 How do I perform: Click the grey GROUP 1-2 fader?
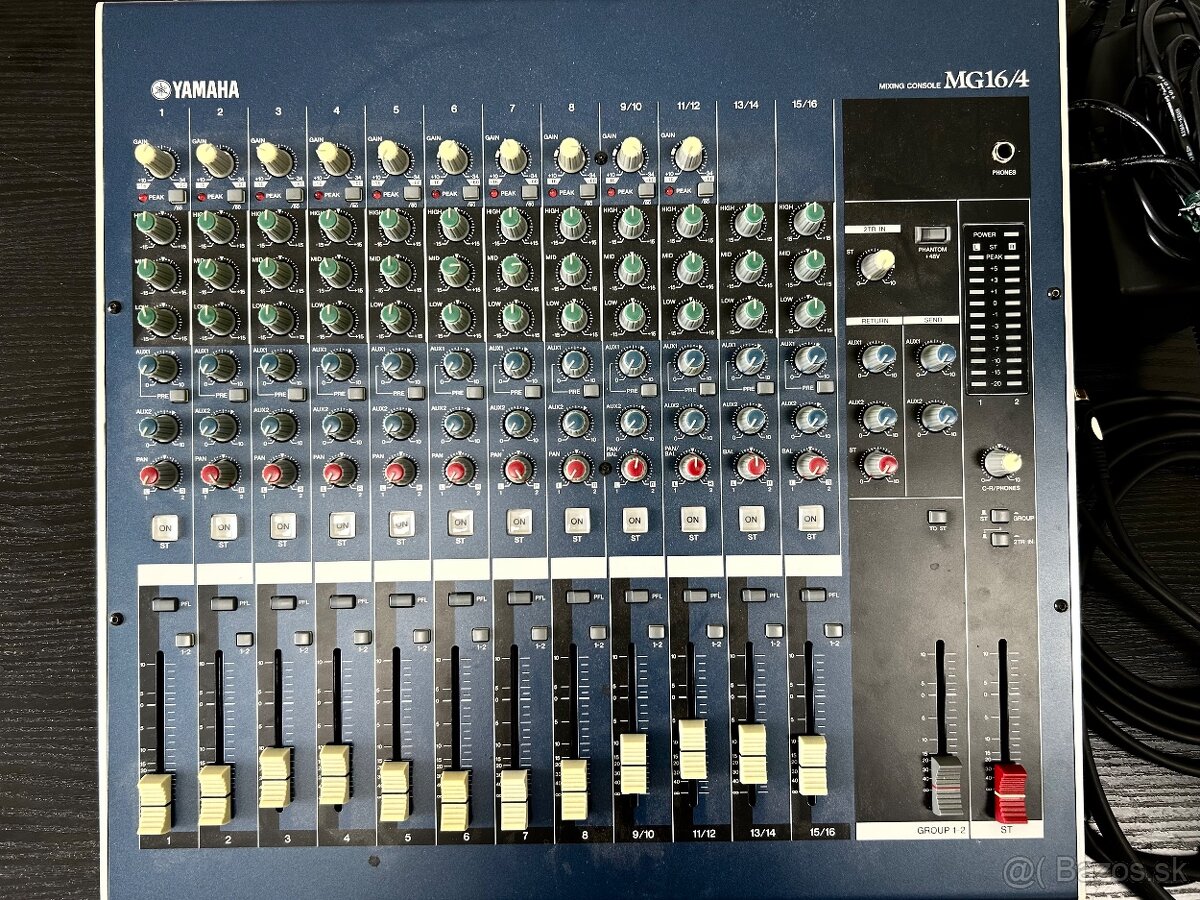pos(946,784)
